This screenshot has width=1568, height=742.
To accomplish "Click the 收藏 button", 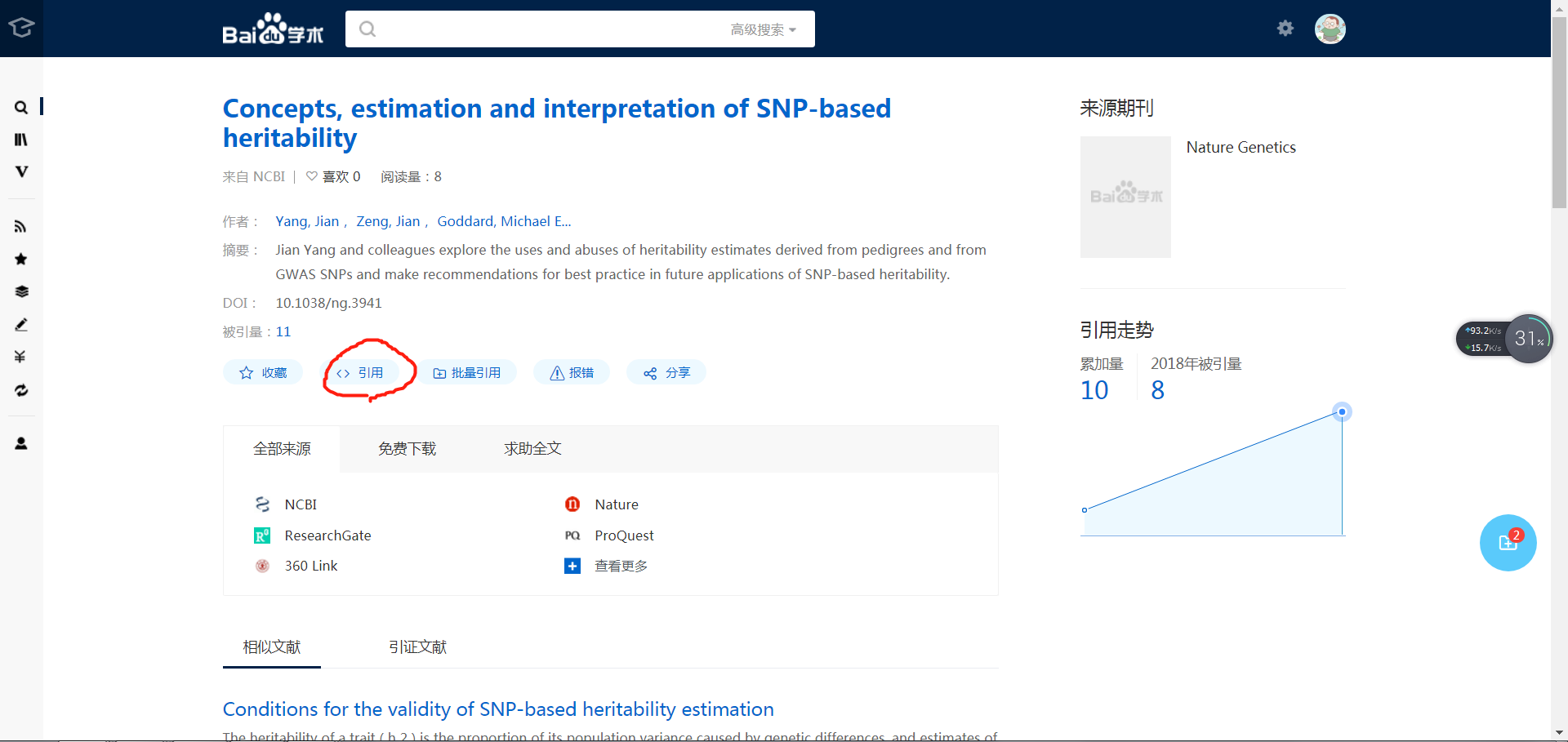I will click(263, 372).
